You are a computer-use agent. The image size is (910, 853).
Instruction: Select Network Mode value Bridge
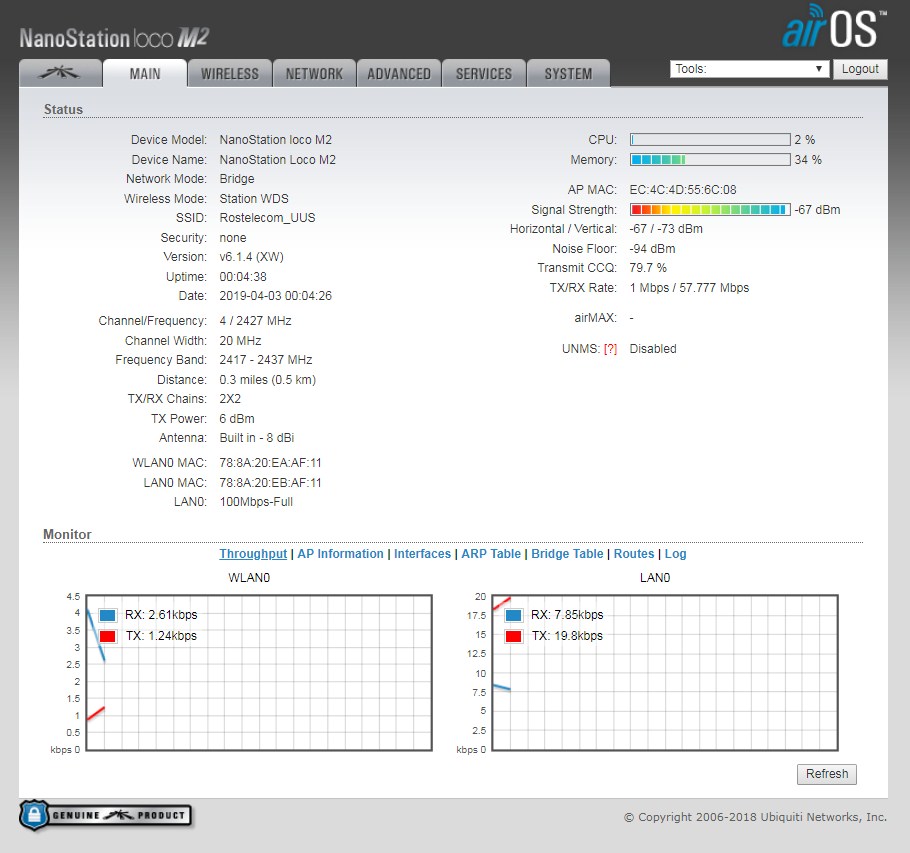click(x=237, y=179)
